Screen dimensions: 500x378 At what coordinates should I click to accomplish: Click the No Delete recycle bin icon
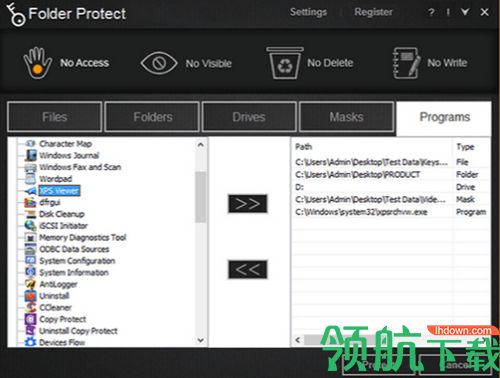coord(285,63)
